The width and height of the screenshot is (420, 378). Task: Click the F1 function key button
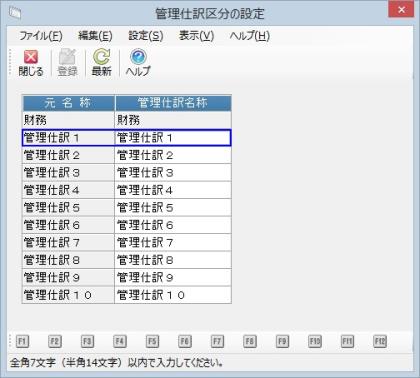[22, 341]
